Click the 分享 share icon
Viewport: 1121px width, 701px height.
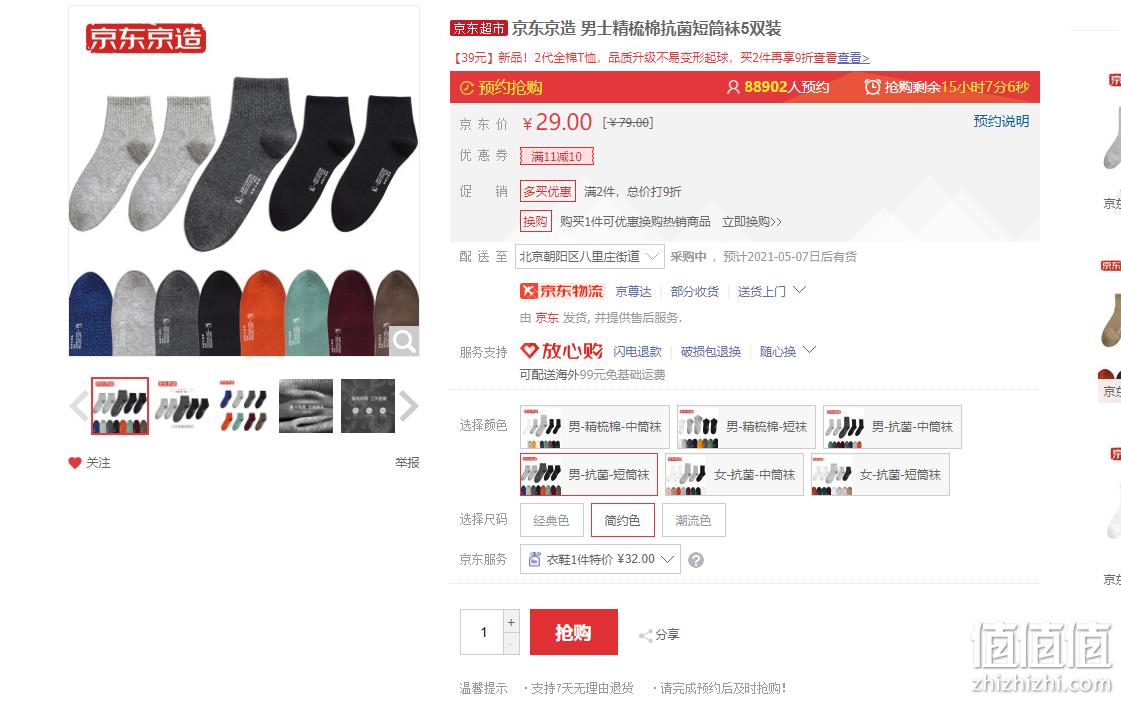[646, 635]
